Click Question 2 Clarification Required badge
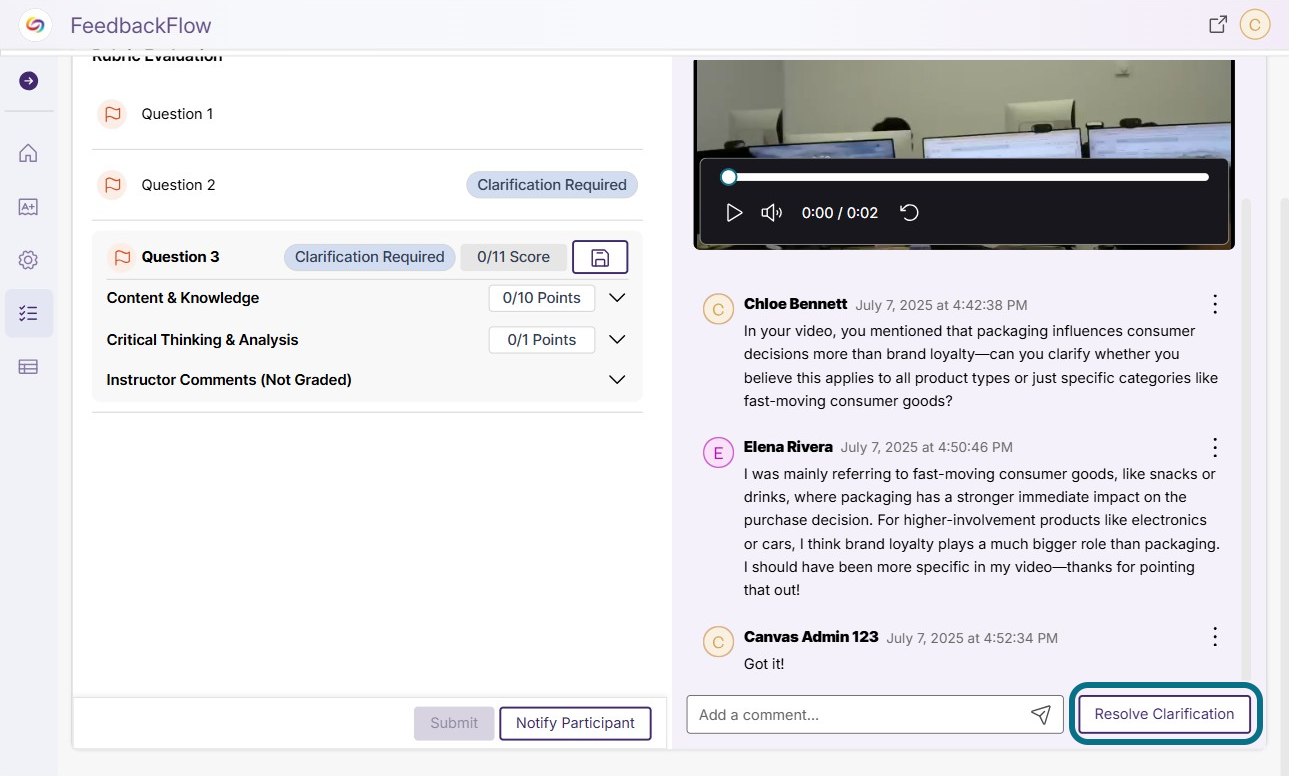 pyautogui.click(x=552, y=185)
